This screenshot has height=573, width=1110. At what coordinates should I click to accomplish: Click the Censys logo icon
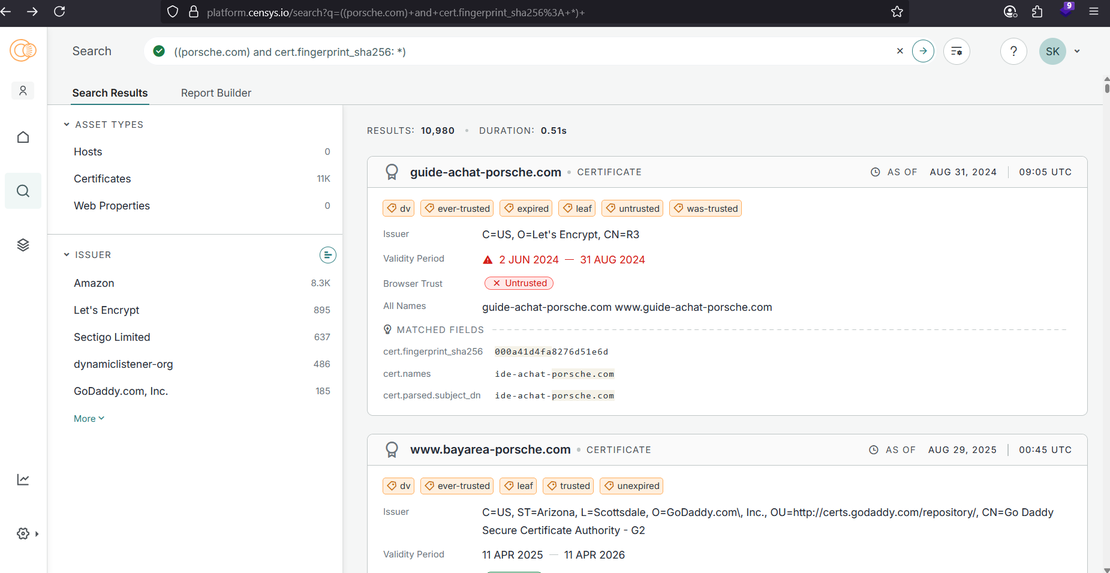pos(23,51)
